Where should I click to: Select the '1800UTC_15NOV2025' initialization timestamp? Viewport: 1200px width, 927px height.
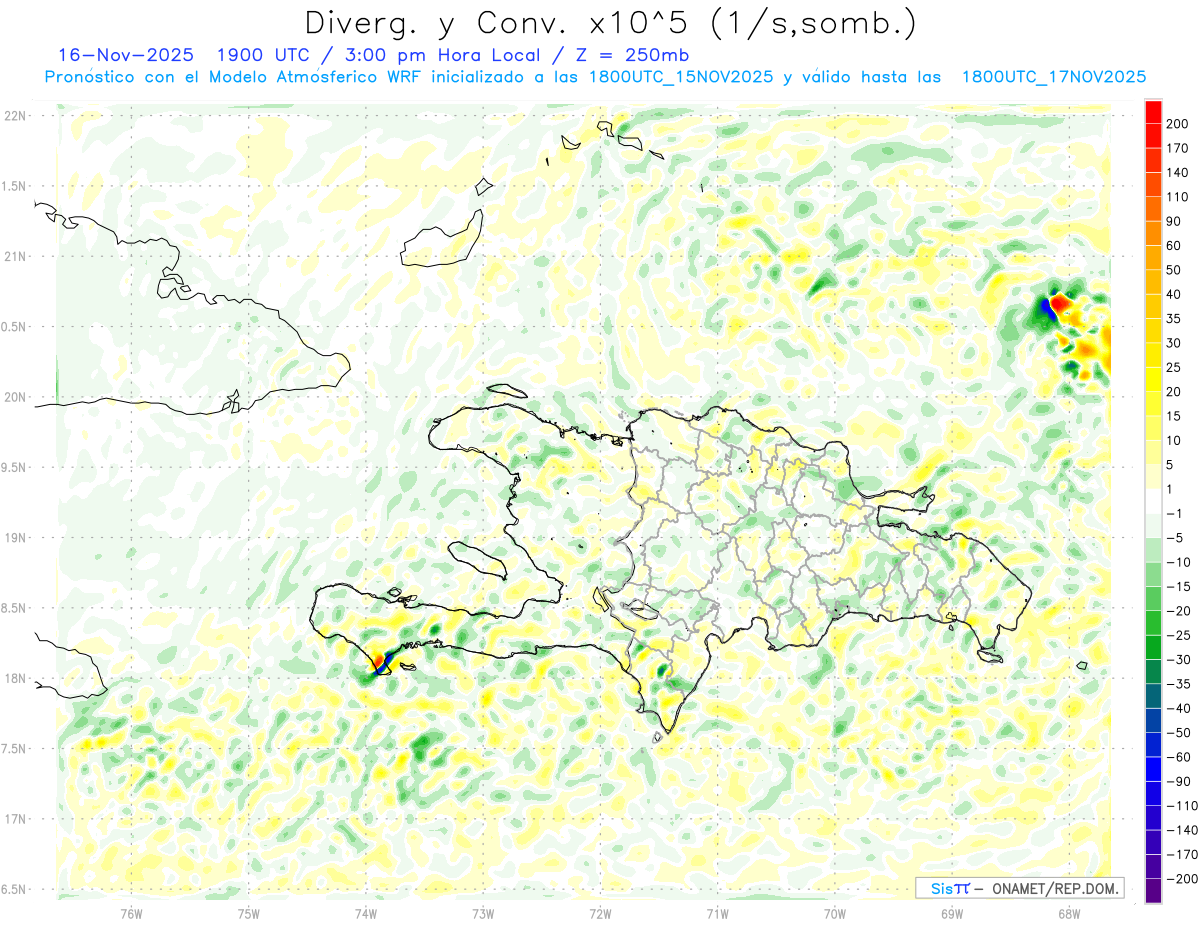(681, 77)
